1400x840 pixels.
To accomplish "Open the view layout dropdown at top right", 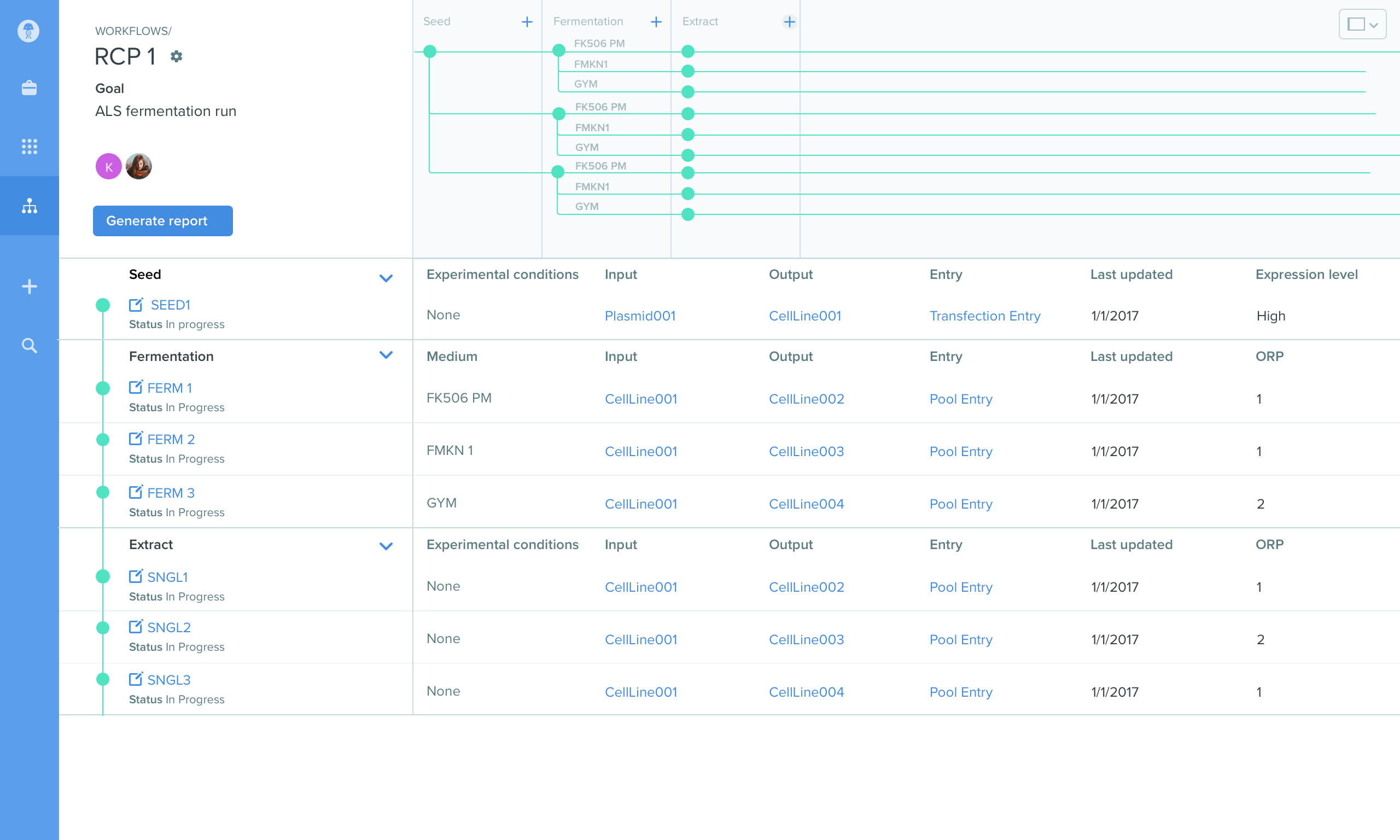I will 1362,25.
